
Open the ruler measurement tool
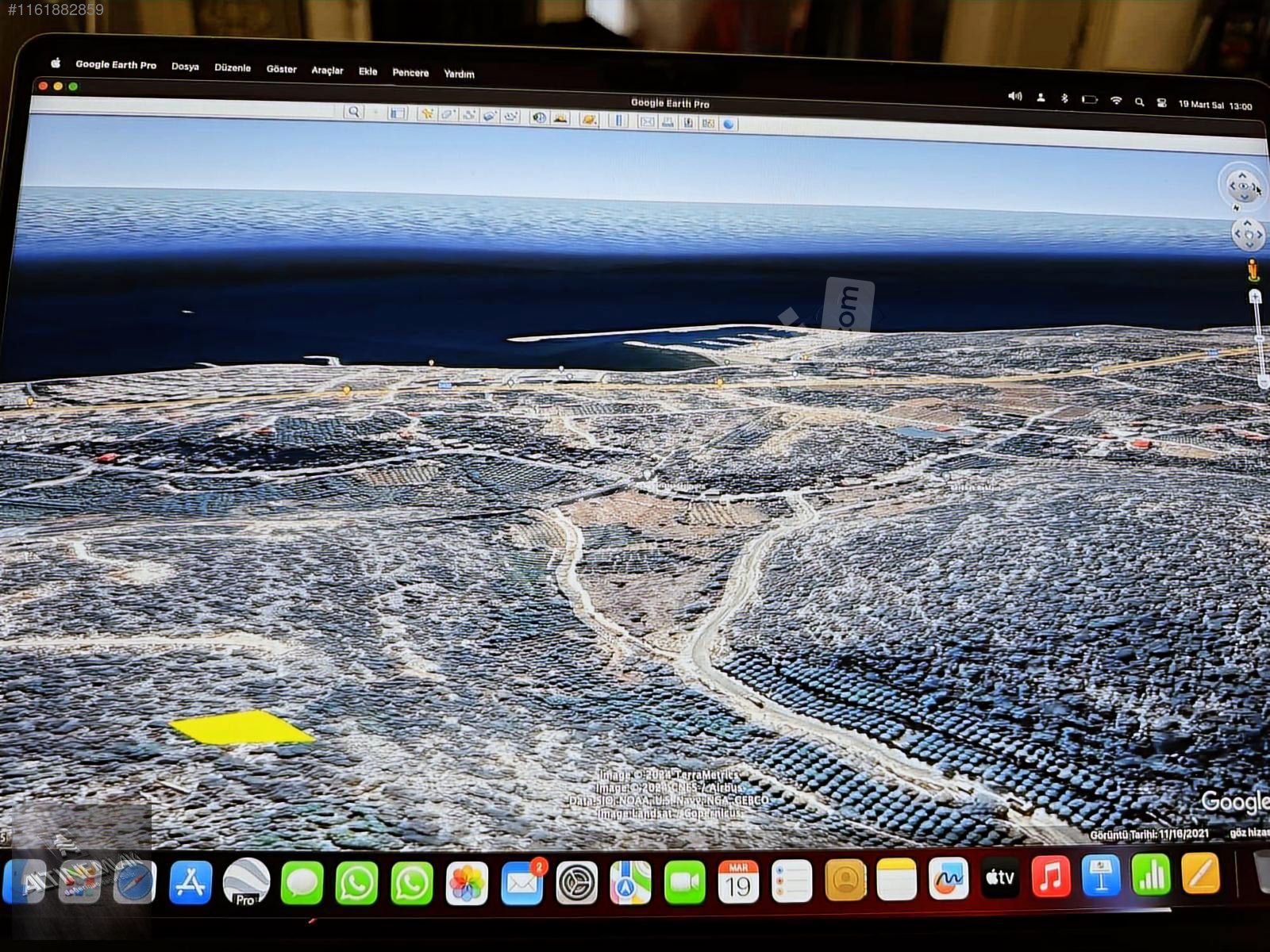(618, 120)
